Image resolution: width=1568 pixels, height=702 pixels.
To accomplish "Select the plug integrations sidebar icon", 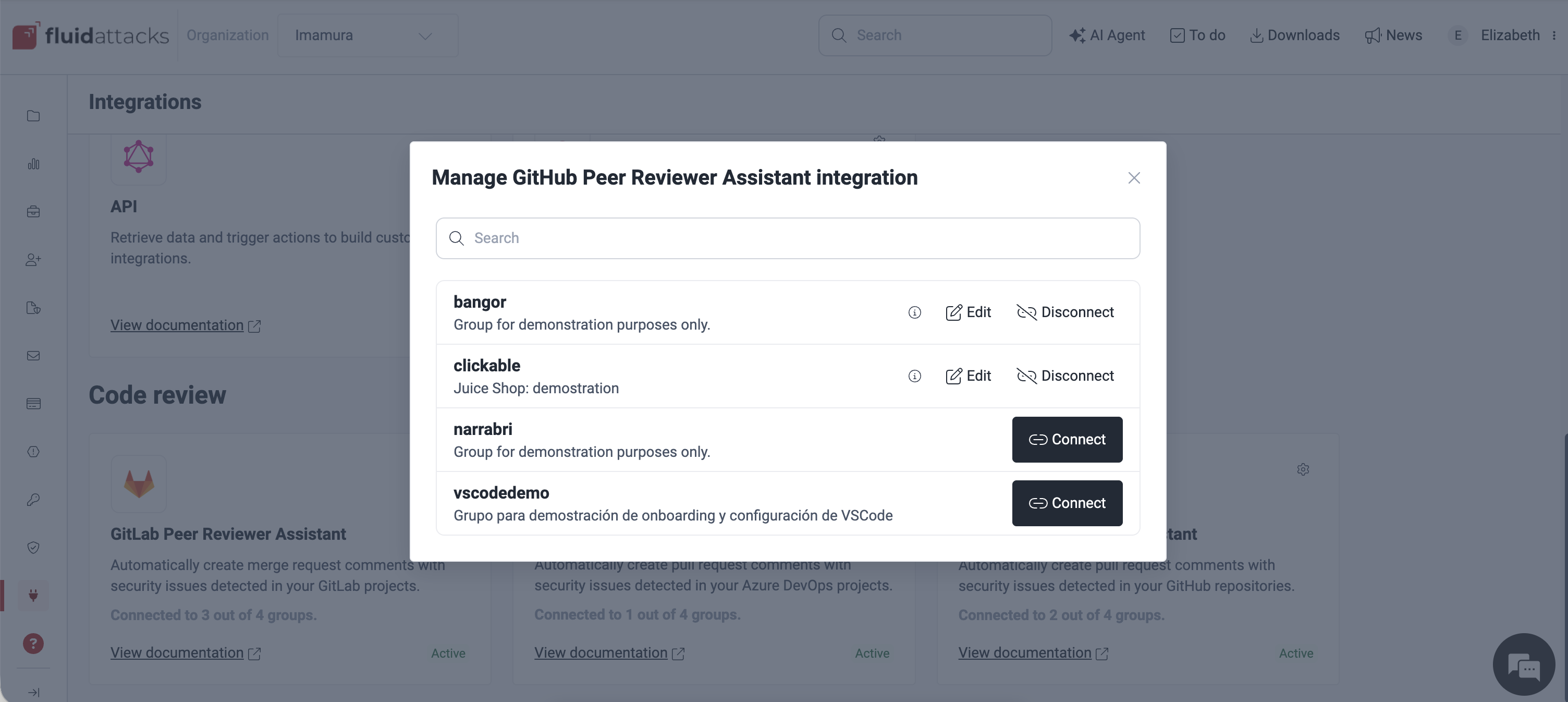I will pyautogui.click(x=33, y=596).
